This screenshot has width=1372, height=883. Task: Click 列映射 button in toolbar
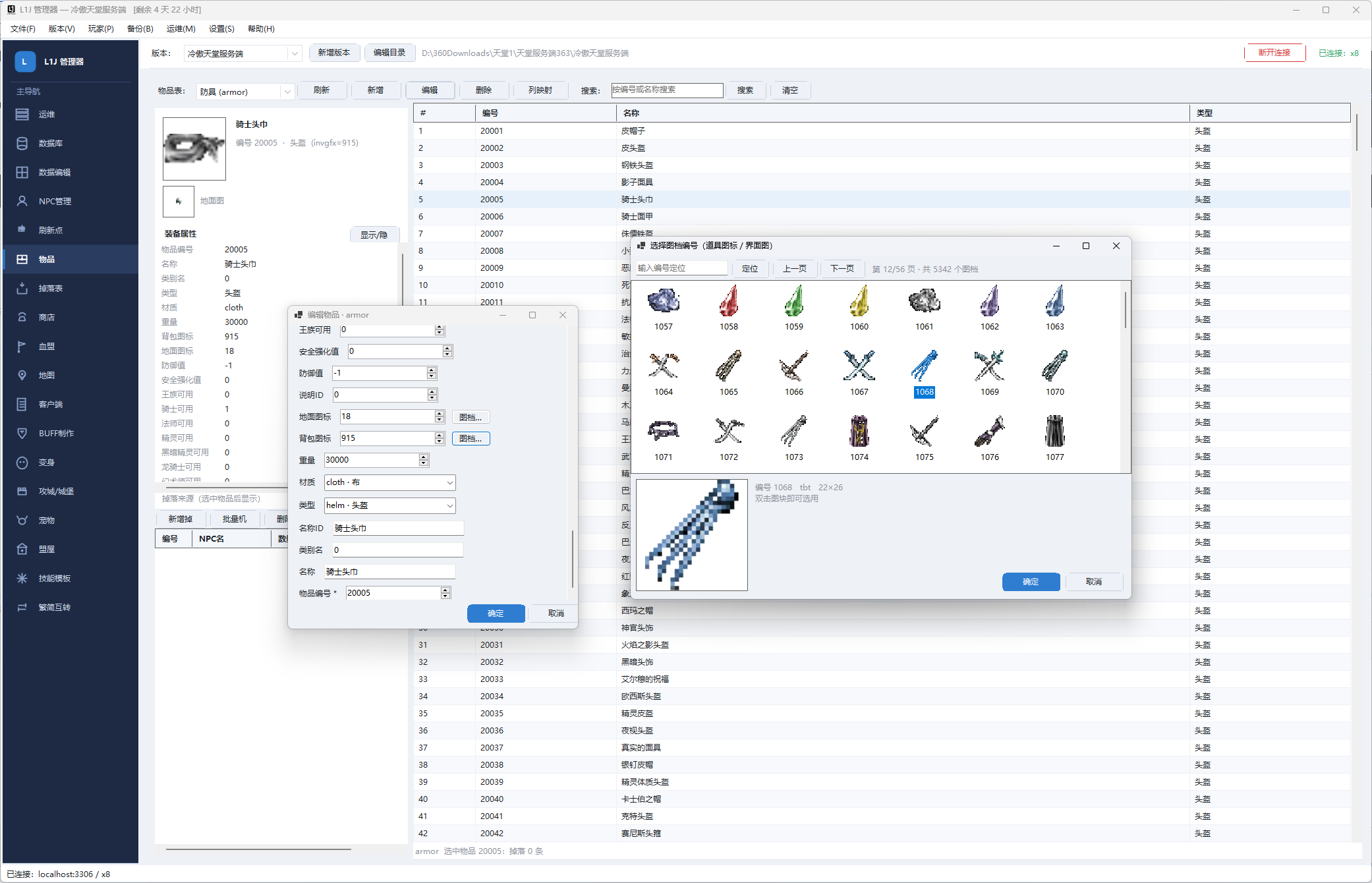click(x=540, y=90)
